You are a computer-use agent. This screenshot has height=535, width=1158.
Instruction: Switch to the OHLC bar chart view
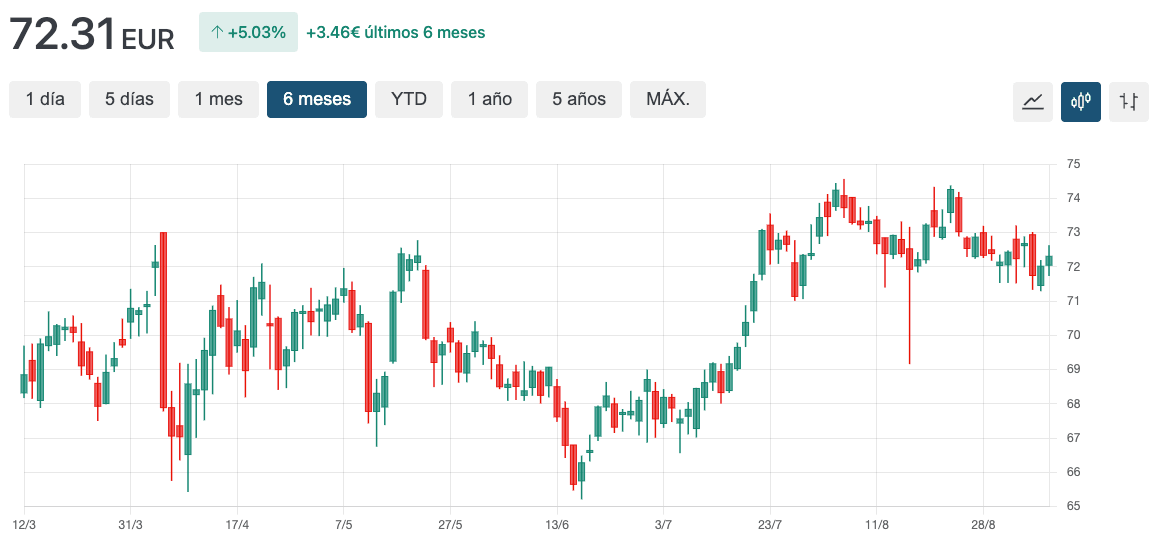(1129, 101)
